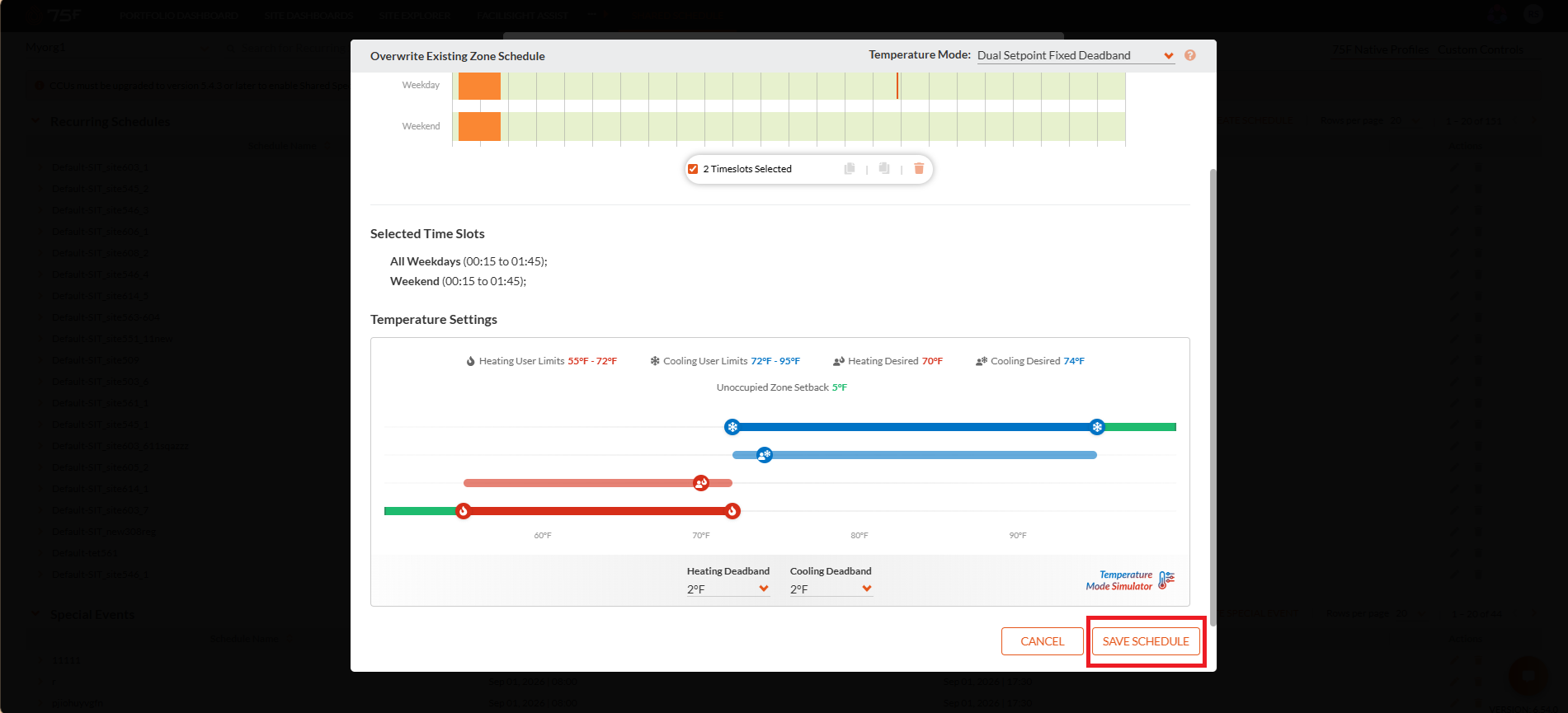Click the right snowflake cooling limit handle
The image size is (1568, 713).
pos(1097,427)
